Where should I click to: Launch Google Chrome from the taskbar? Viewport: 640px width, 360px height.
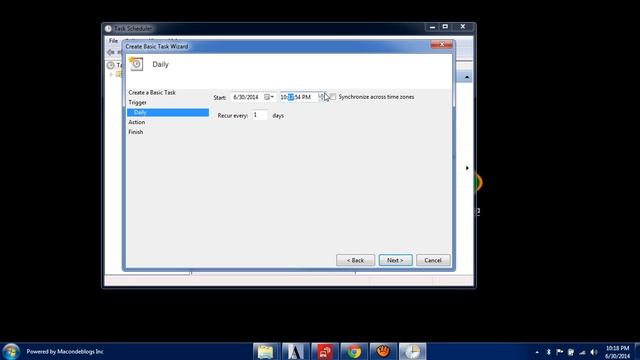click(x=354, y=351)
